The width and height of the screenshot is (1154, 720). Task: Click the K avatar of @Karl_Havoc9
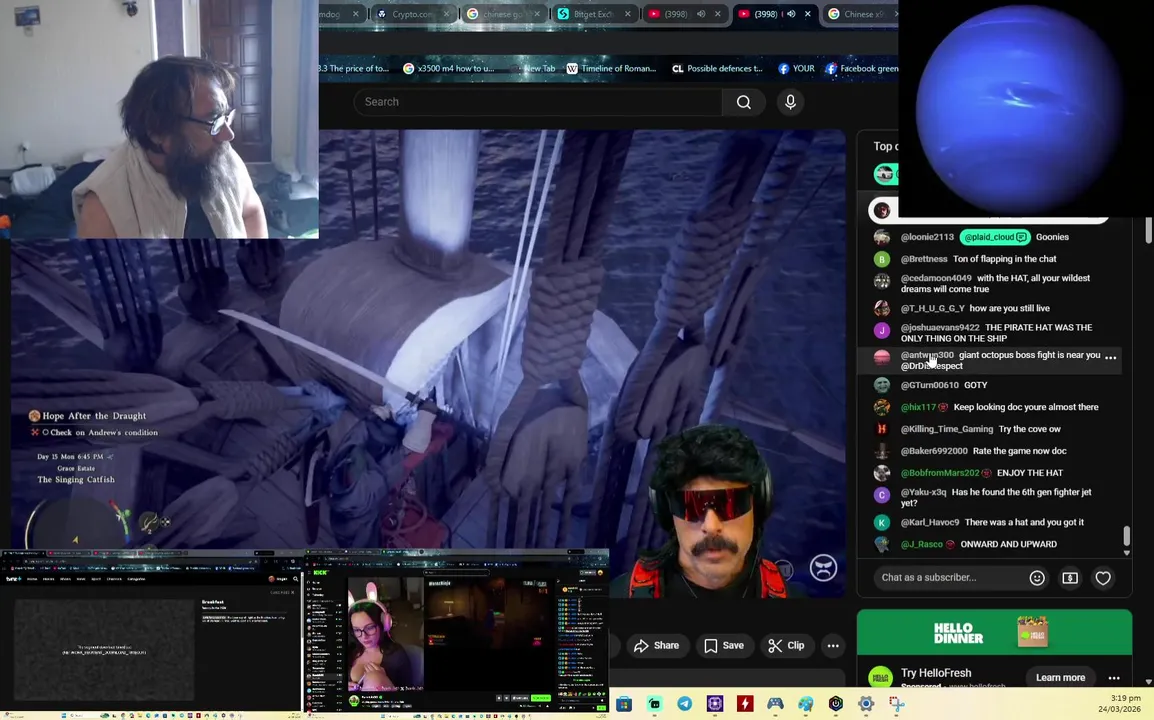click(x=882, y=523)
